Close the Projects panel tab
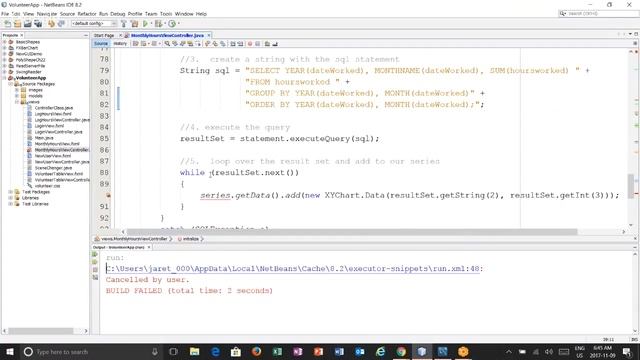 [22, 36]
